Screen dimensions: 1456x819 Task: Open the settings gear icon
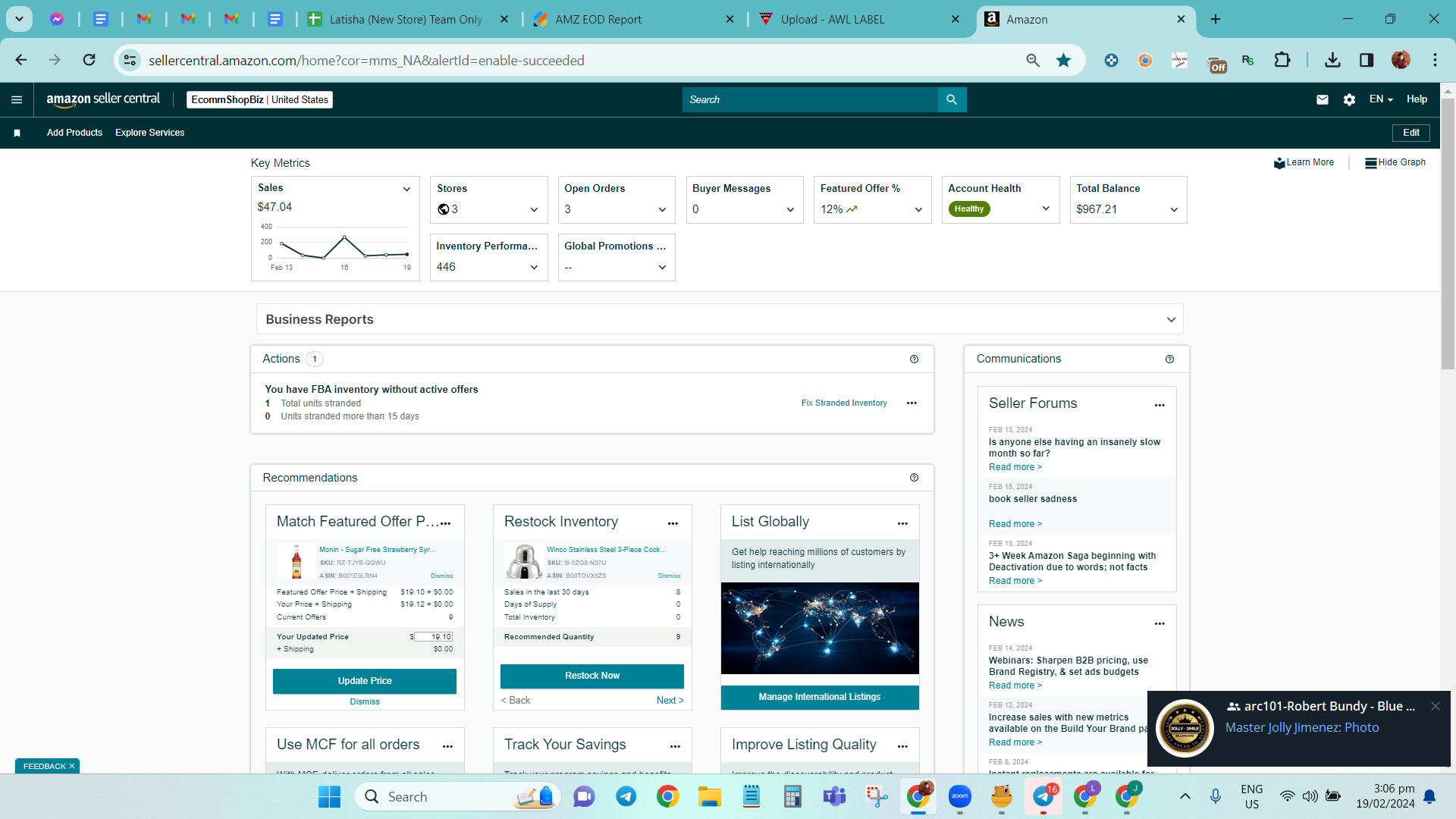pyautogui.click(x=1349, y=99)
